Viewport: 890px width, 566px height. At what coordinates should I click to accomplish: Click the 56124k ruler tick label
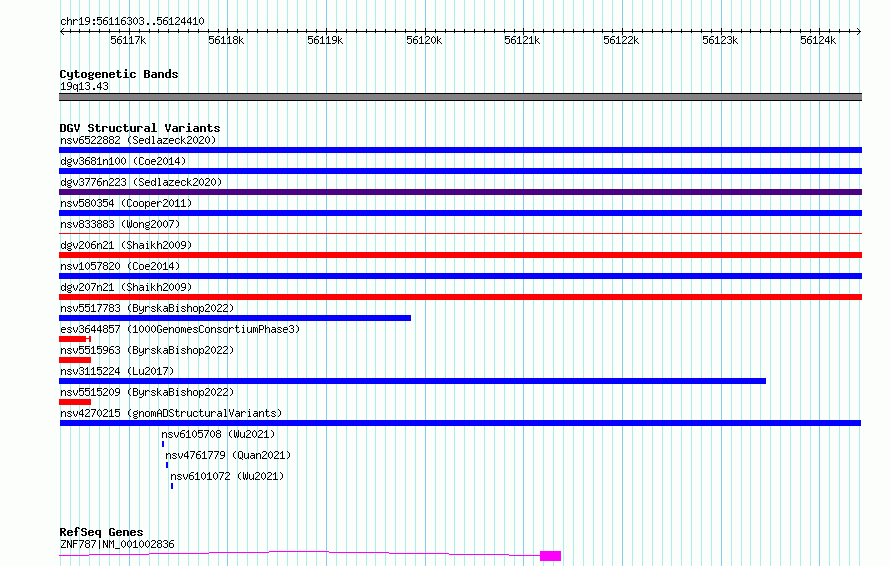(818, 40)
